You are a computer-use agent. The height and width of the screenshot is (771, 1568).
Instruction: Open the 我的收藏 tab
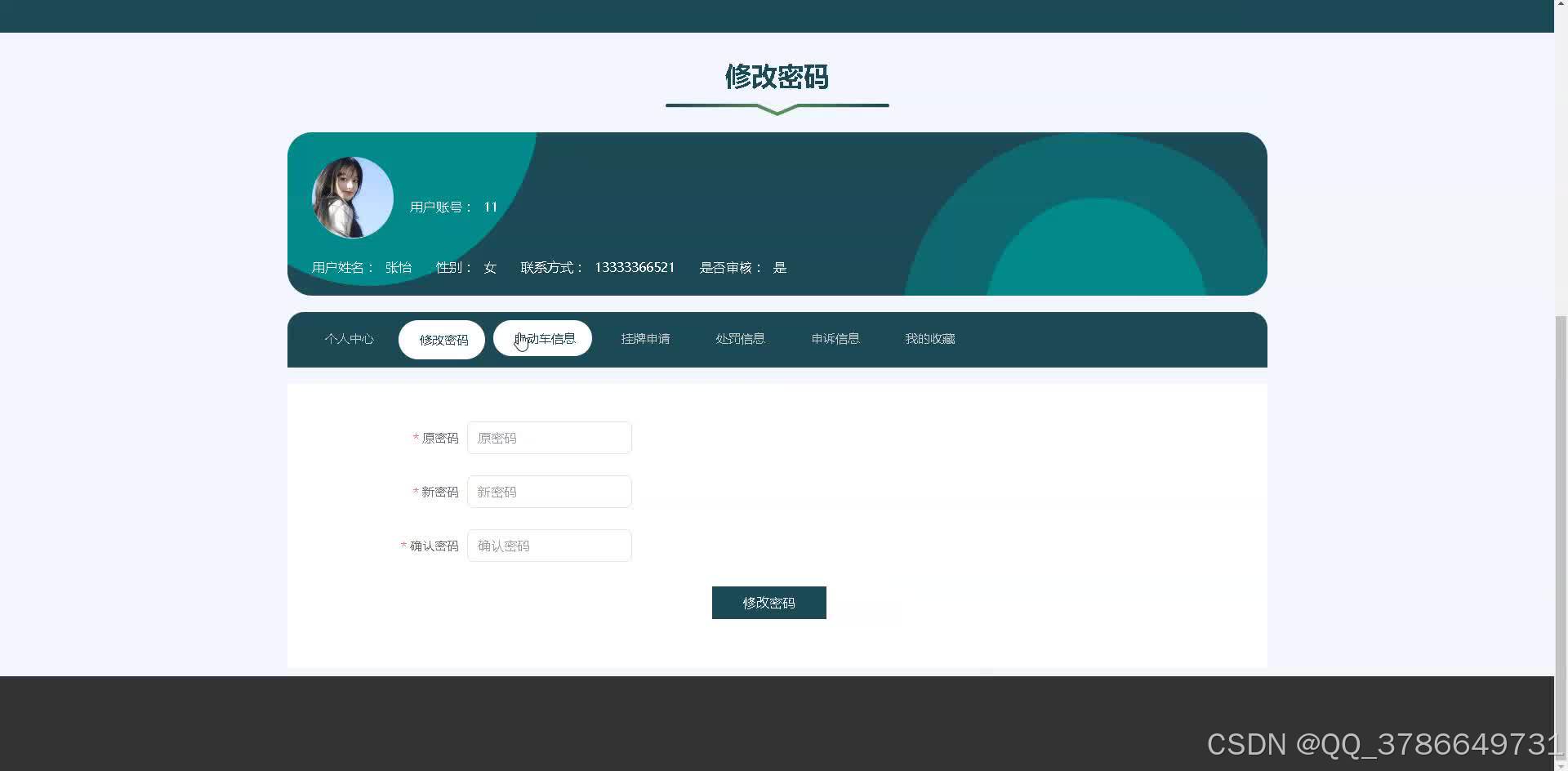pos(930,338)
